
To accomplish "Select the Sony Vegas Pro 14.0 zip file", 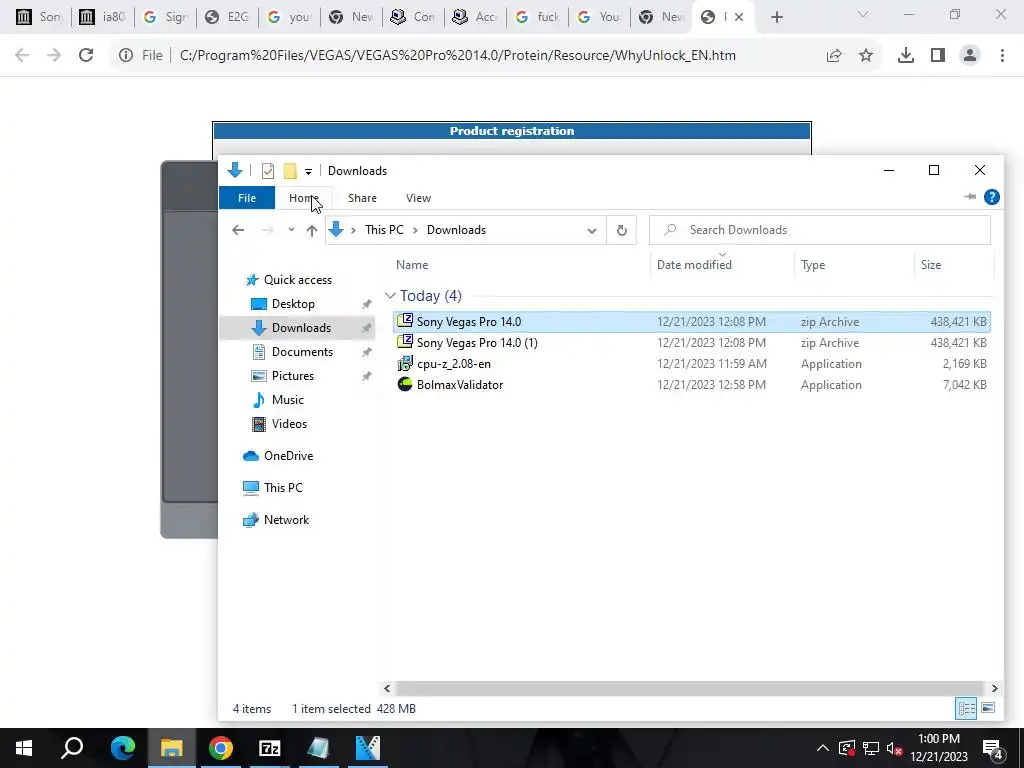I will (691, 321).
